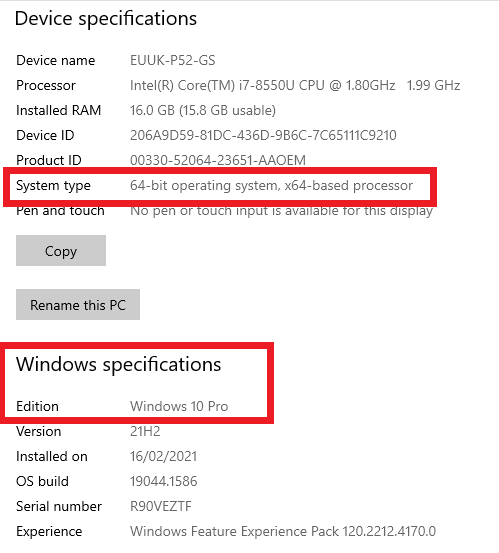This screenshot has height=553, width=499.
Task: Click the Product ID value 00330-52064-23651-AAOEM
Action: point(218,160)
